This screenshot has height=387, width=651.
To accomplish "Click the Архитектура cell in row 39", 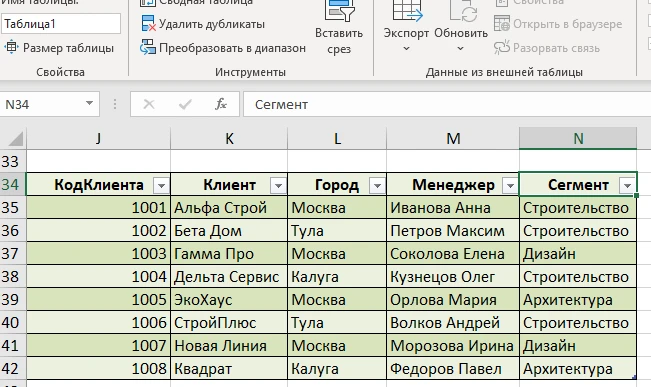I will pos(578,300).
